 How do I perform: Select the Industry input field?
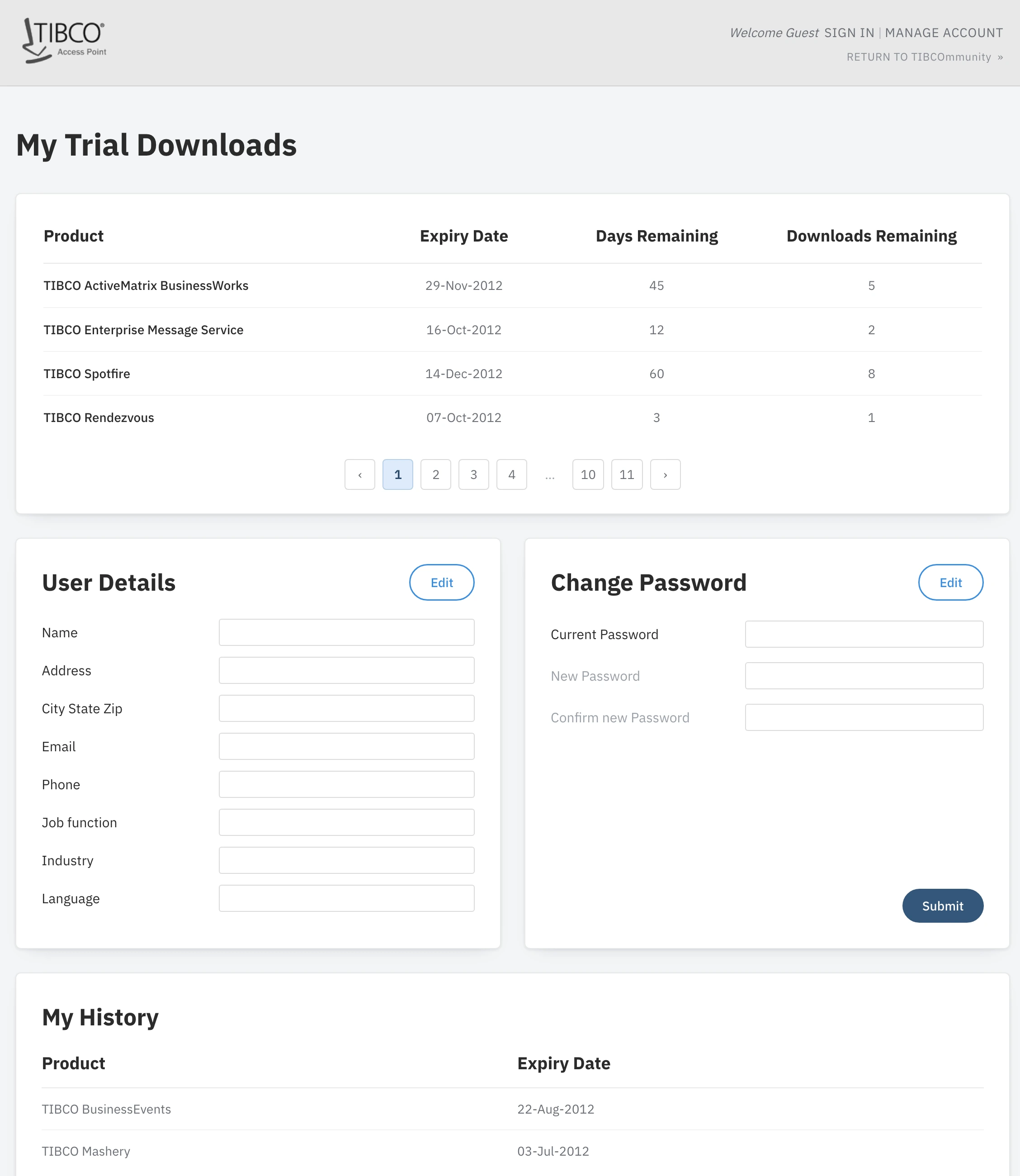347,860
